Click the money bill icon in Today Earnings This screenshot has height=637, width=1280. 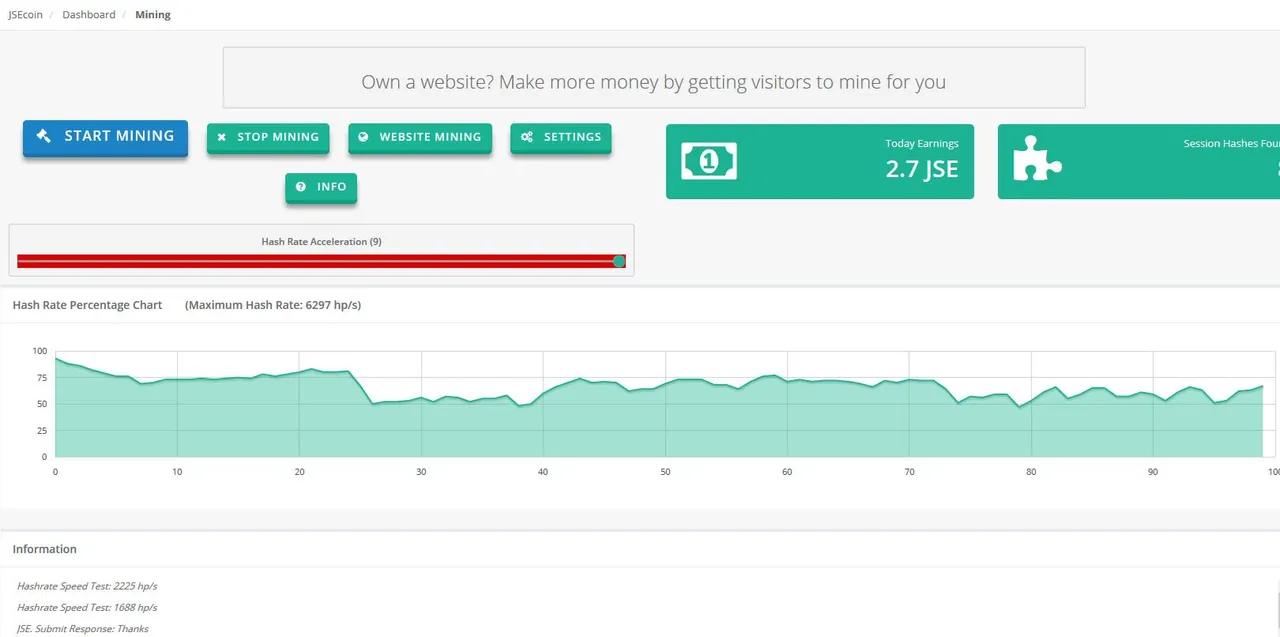[x=709, y=161]
